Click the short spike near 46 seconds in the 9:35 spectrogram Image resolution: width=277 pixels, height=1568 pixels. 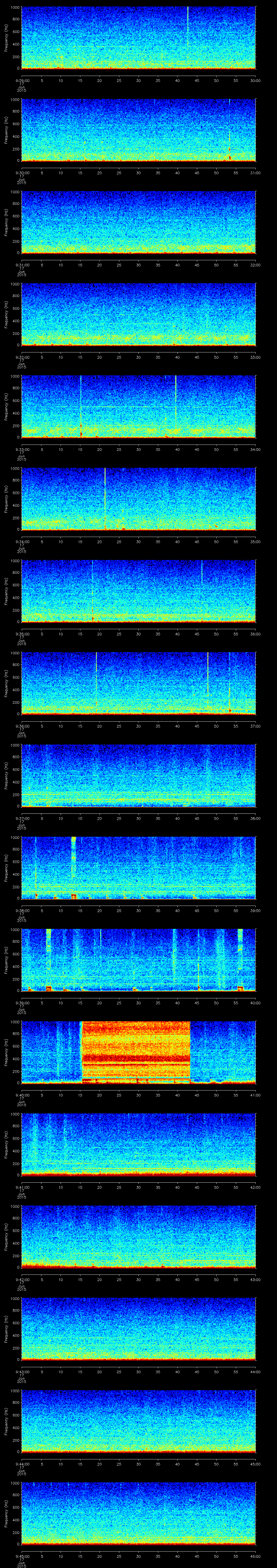[x=202, y=572]
